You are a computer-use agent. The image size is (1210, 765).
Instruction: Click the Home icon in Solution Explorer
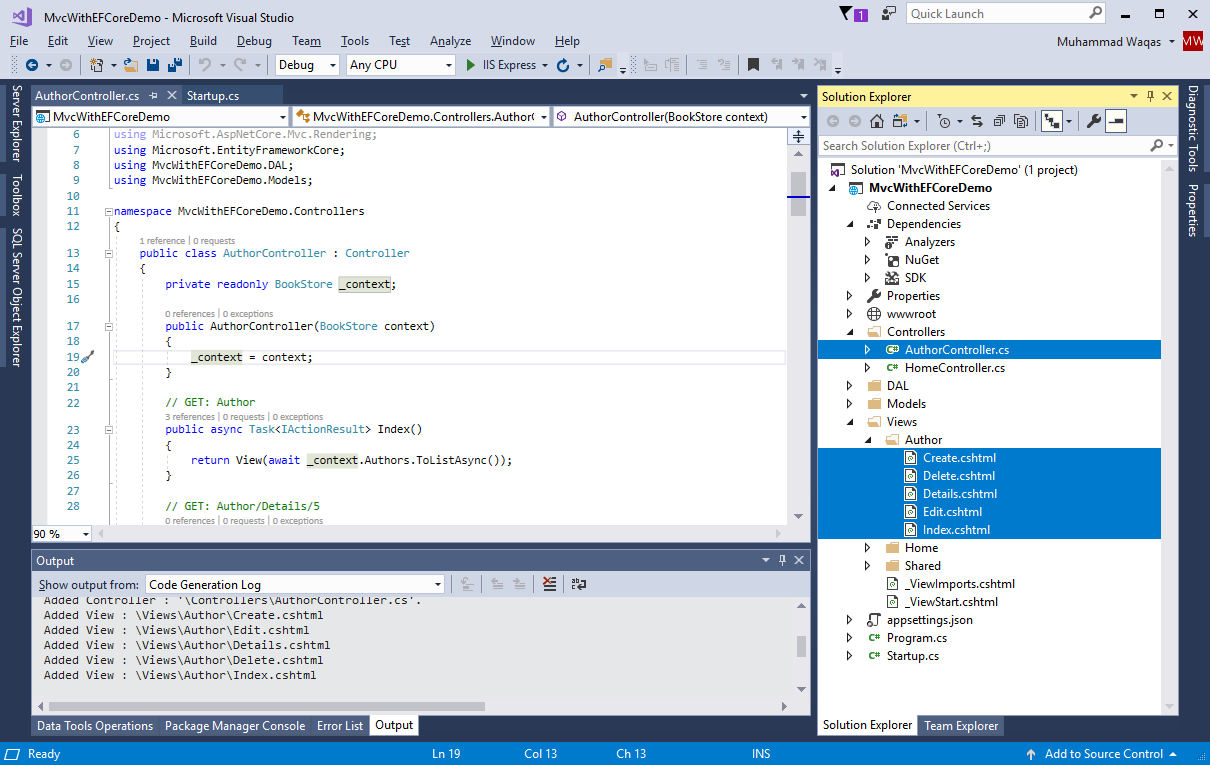[877, 121]
